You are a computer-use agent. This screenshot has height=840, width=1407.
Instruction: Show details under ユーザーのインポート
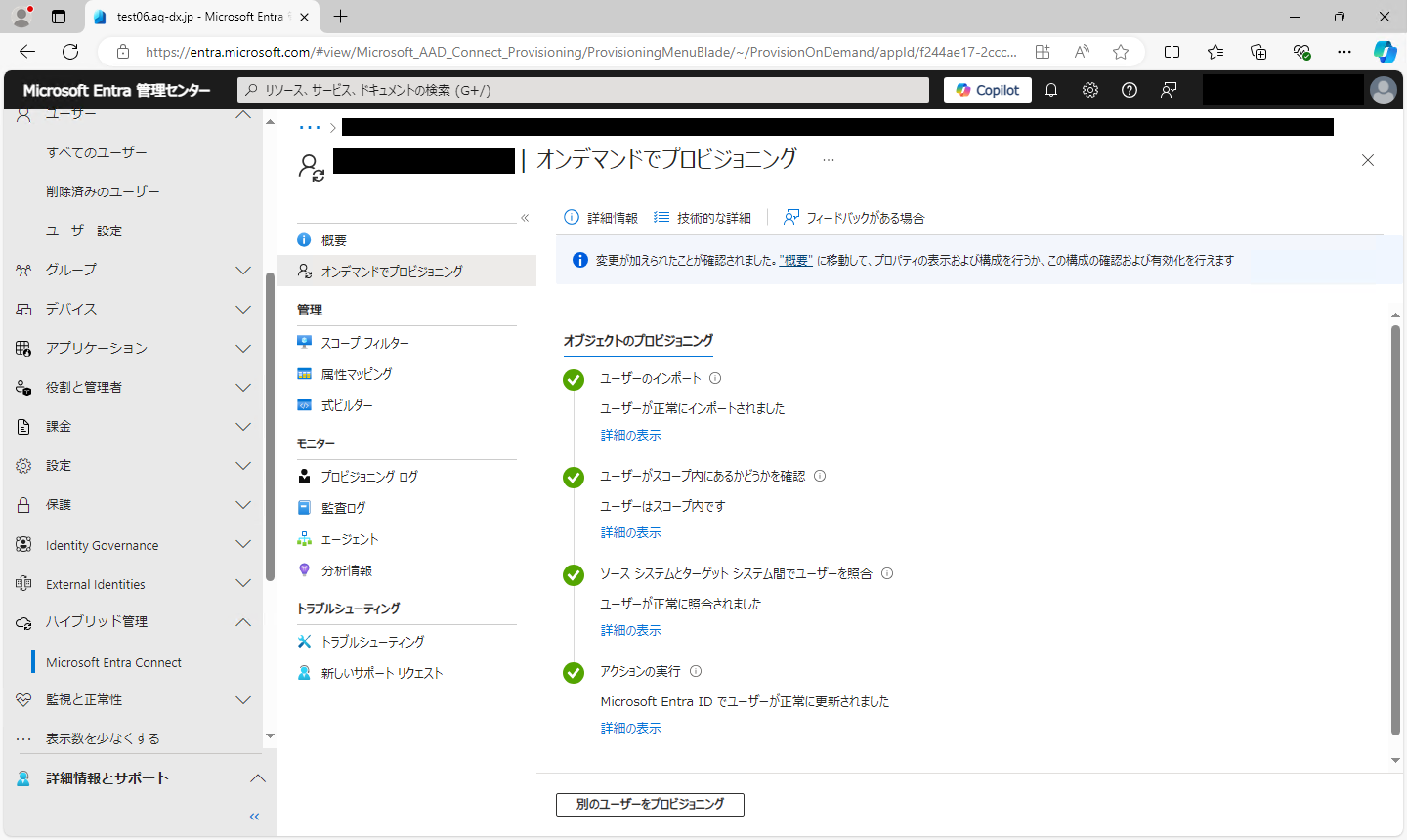pos(631,435)
